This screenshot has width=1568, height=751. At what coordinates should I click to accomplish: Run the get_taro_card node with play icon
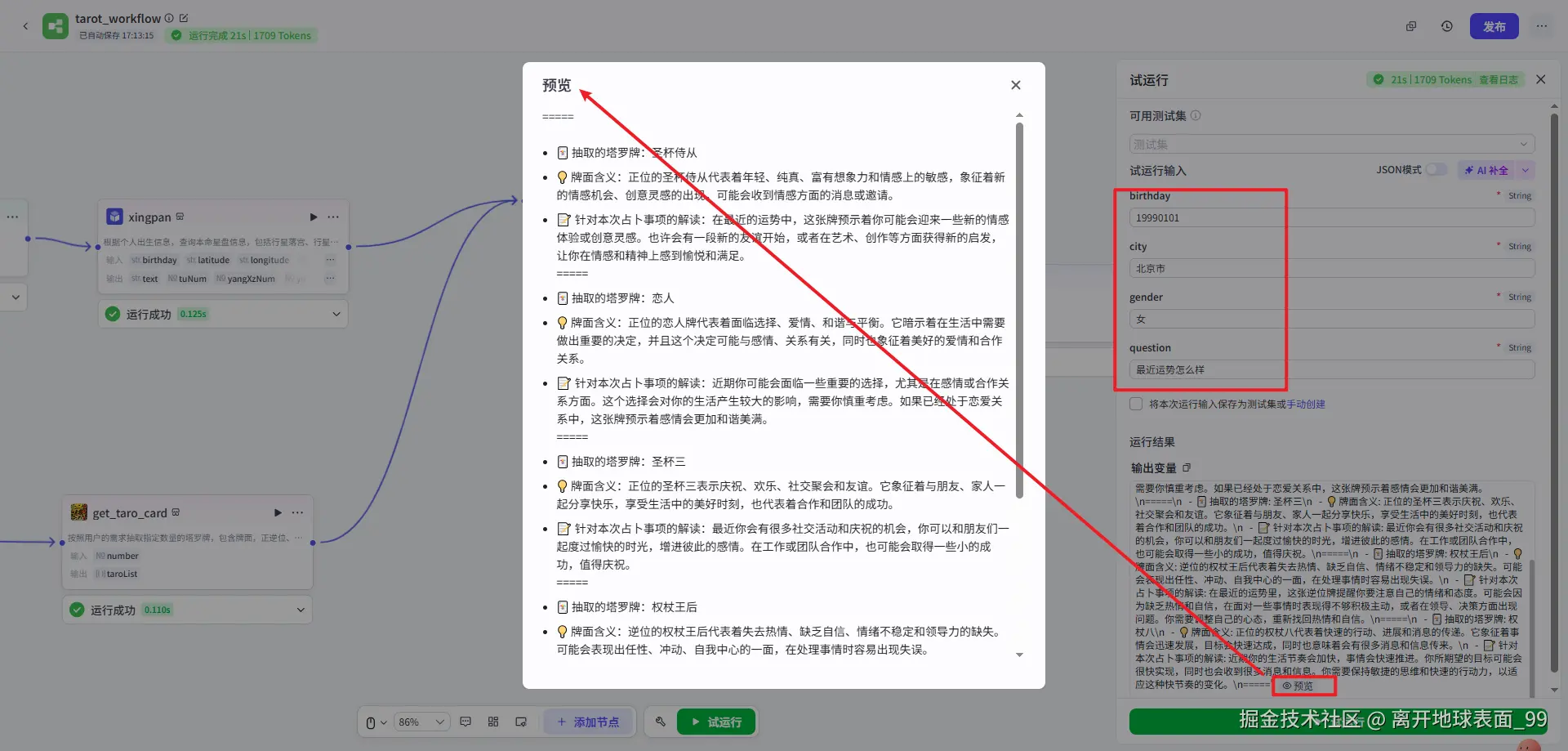278,512
